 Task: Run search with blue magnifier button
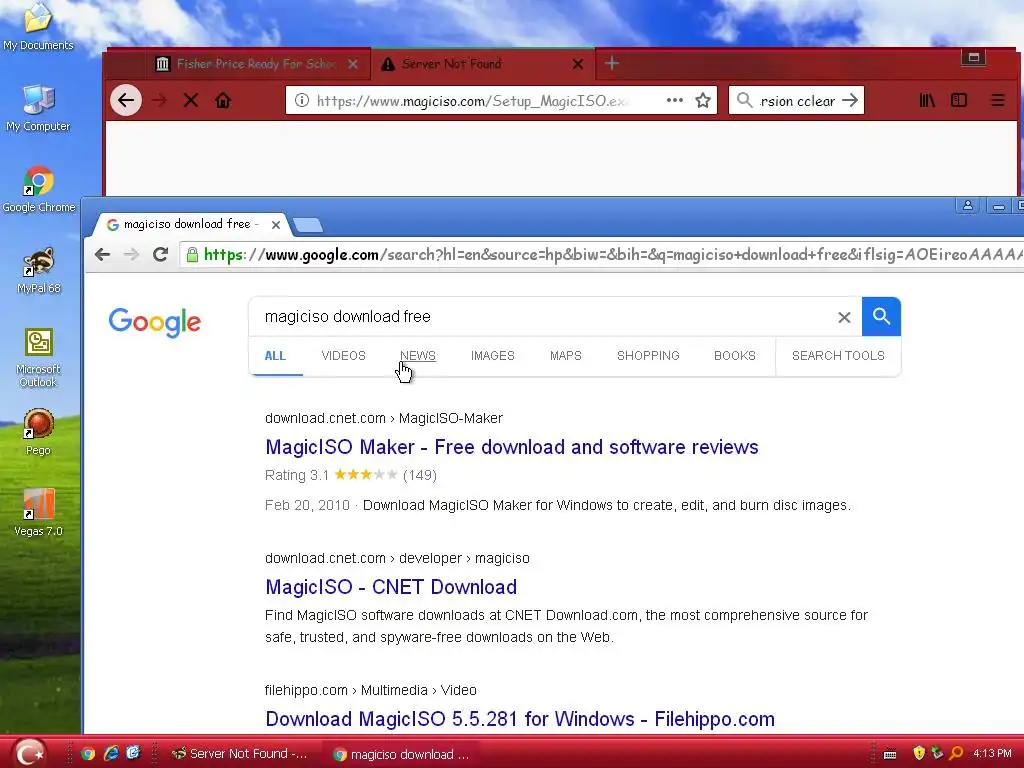pyautogui.click(x=881, y=317)
